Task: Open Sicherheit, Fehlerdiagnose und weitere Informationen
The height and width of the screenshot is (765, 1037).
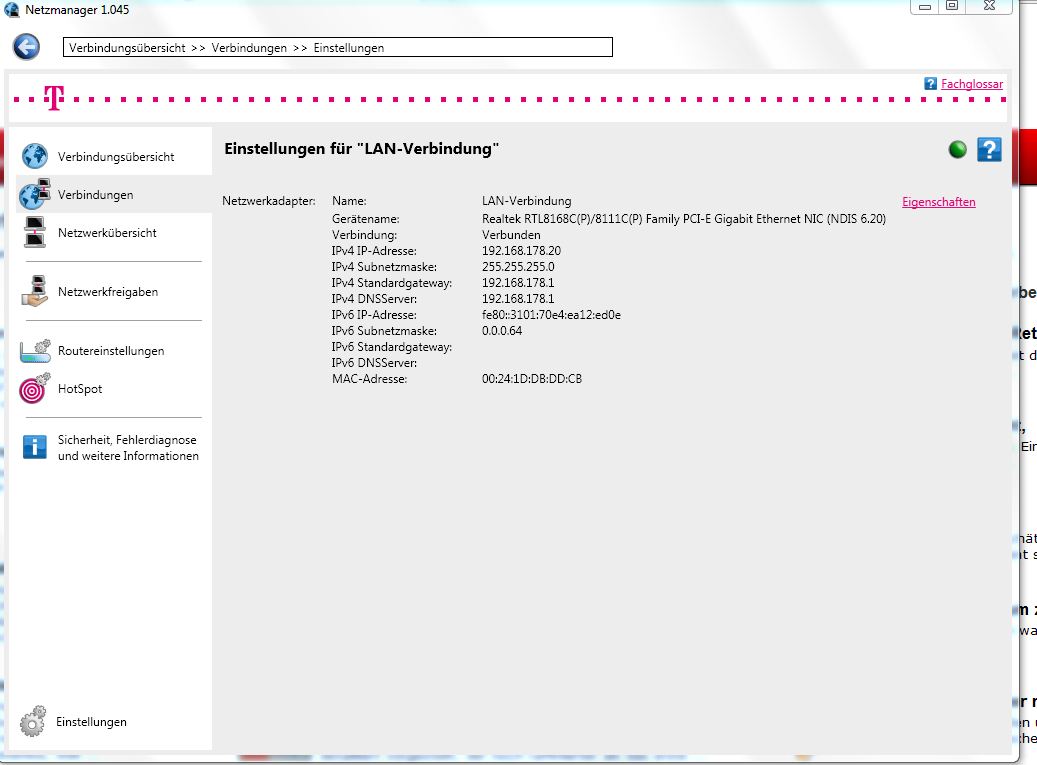Action: pyautogui.click(x=128, y=448)
